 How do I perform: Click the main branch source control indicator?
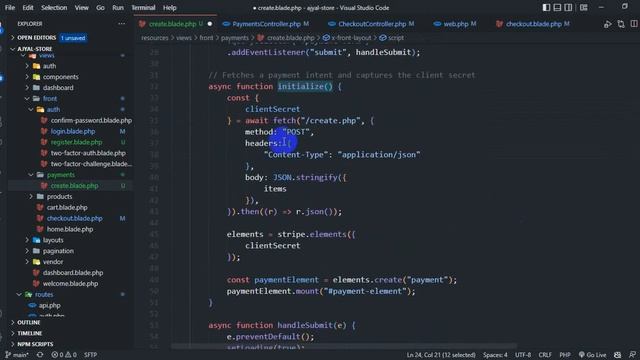coord(16,355)
